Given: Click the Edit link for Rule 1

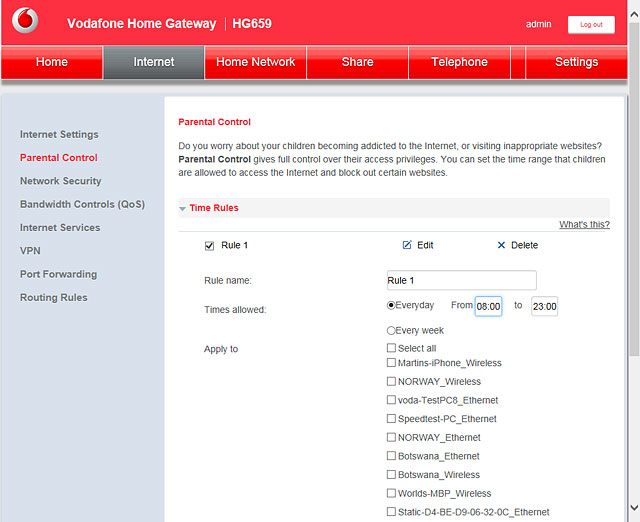Looking at the screenshot, I should point(425,245).
